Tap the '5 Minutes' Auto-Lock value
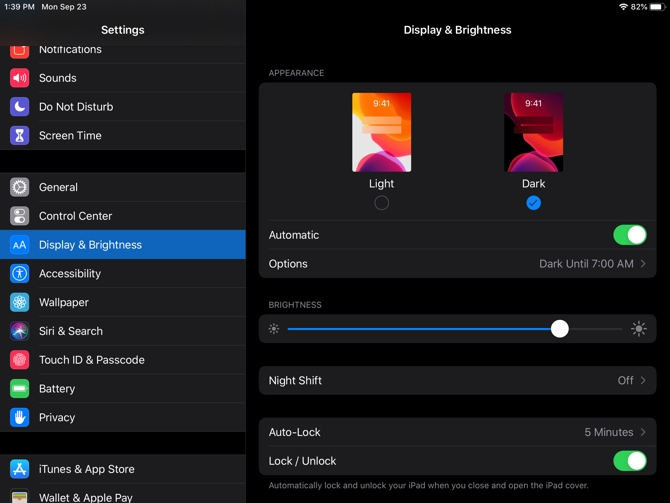This screenshot has height=503, width=670. pos(608,432)
